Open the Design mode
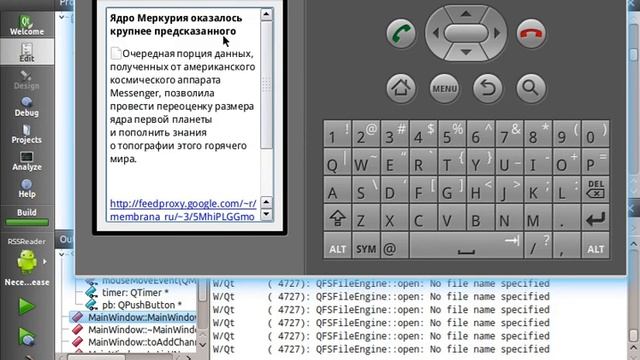 tap(27, 79)
